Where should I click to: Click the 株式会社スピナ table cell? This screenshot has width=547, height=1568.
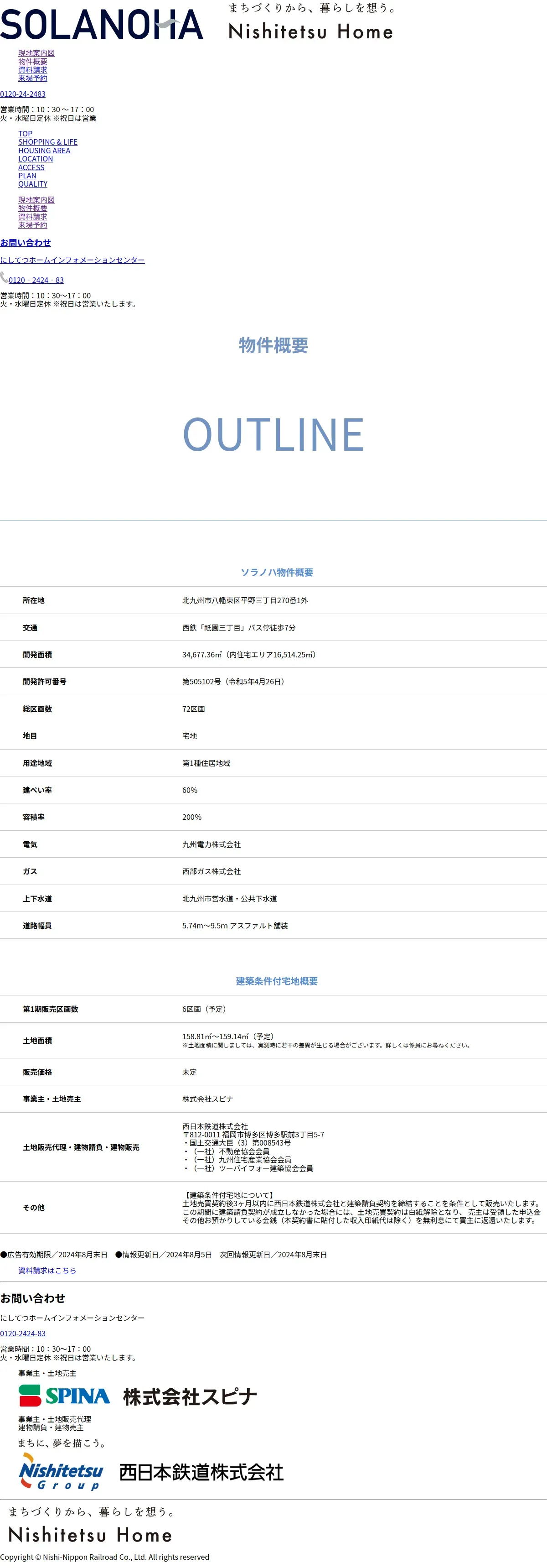click(x=207, y=1099)
